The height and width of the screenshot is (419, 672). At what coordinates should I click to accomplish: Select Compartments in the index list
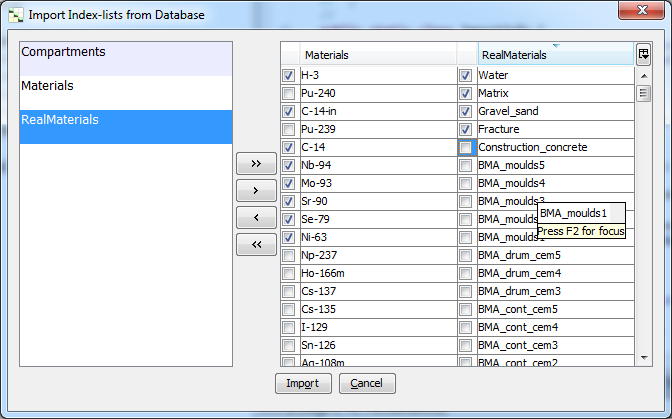126,59
